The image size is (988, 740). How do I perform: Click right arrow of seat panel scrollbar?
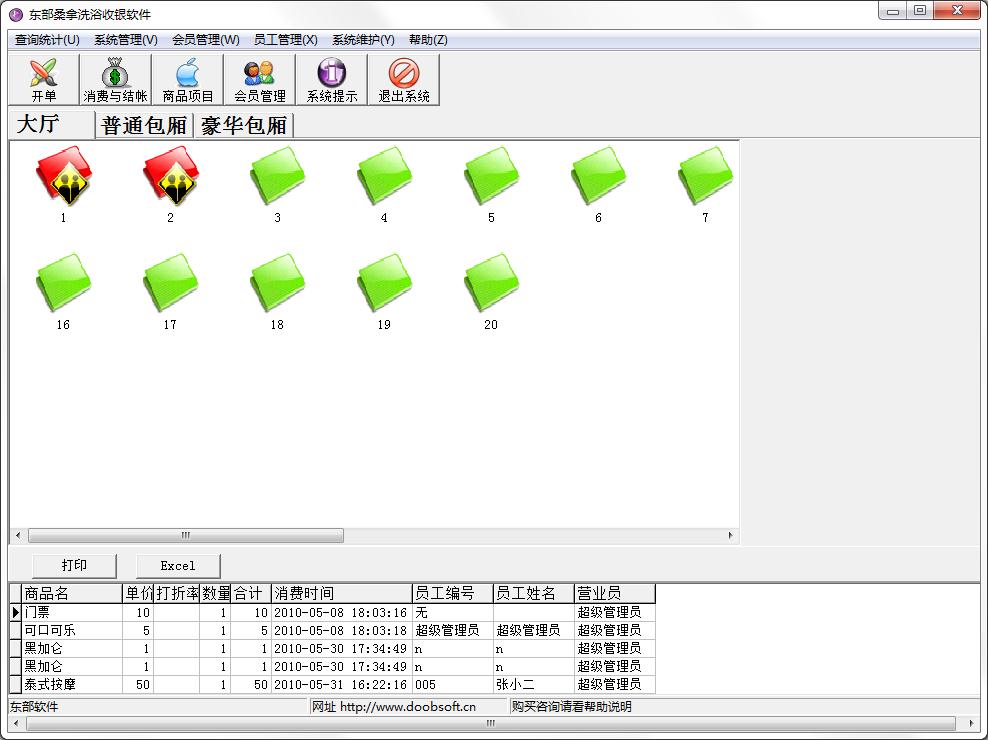click(x=731, y=536)
